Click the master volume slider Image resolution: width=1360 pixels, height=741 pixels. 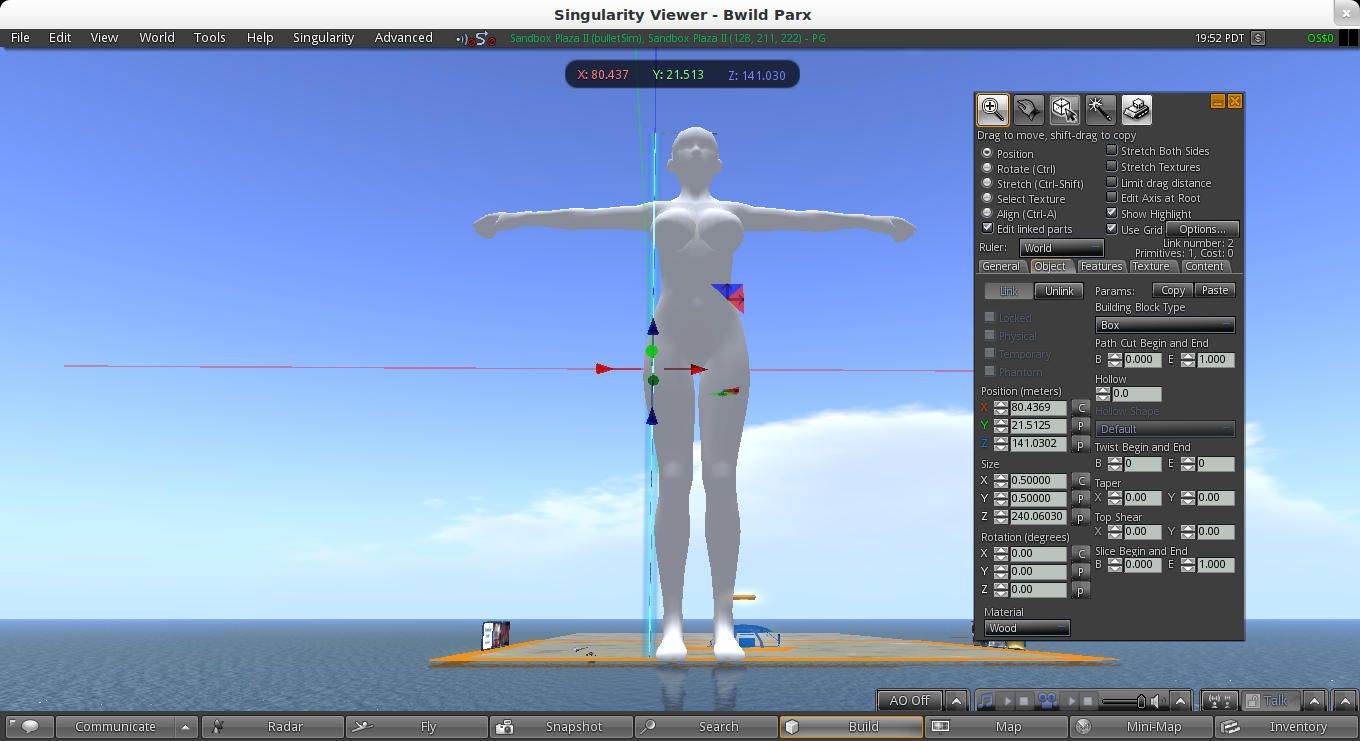pyautogui.click(x=1122, y=701)
